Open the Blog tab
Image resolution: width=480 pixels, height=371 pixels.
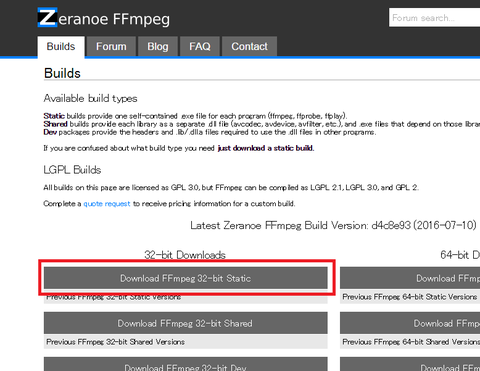158,46
